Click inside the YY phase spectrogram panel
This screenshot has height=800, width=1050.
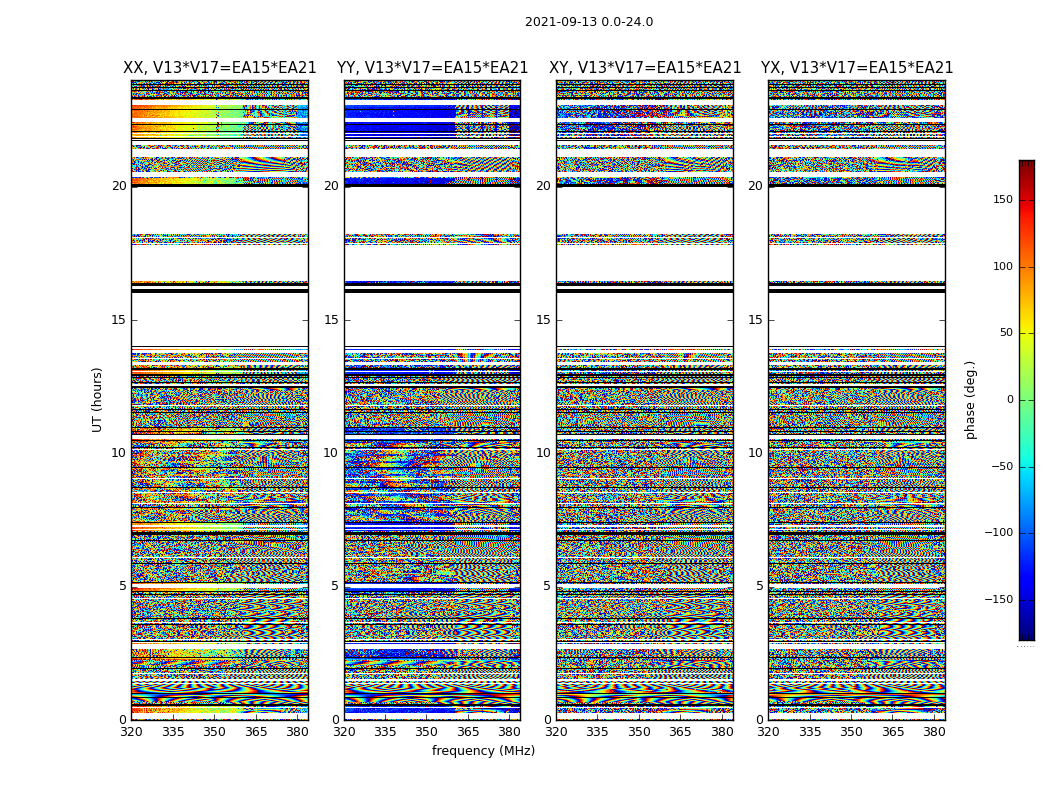[433, 400]
